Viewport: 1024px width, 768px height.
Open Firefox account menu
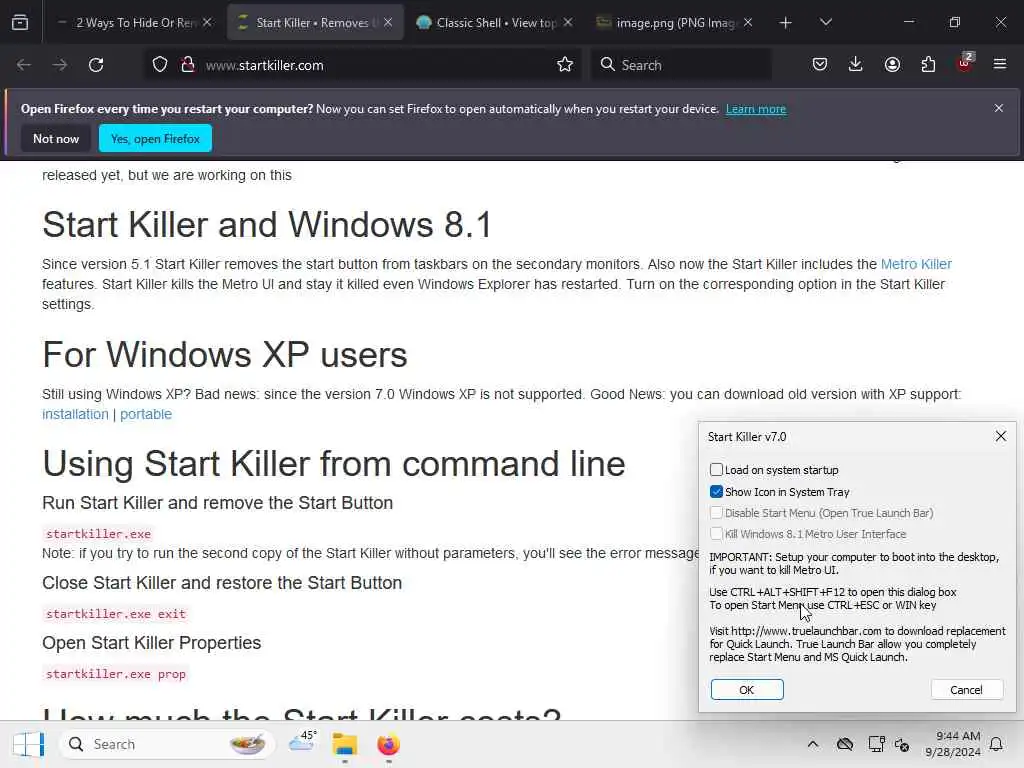coord(892,65)
